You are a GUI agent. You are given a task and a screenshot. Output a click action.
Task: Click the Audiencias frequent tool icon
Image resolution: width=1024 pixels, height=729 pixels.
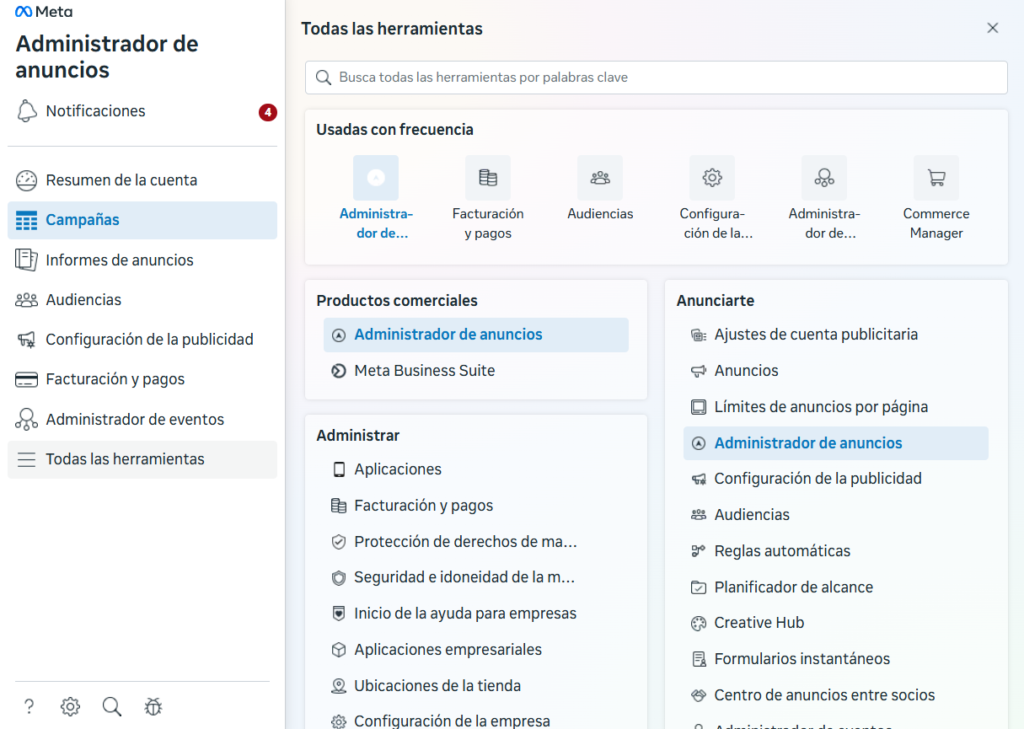[600, 178]
